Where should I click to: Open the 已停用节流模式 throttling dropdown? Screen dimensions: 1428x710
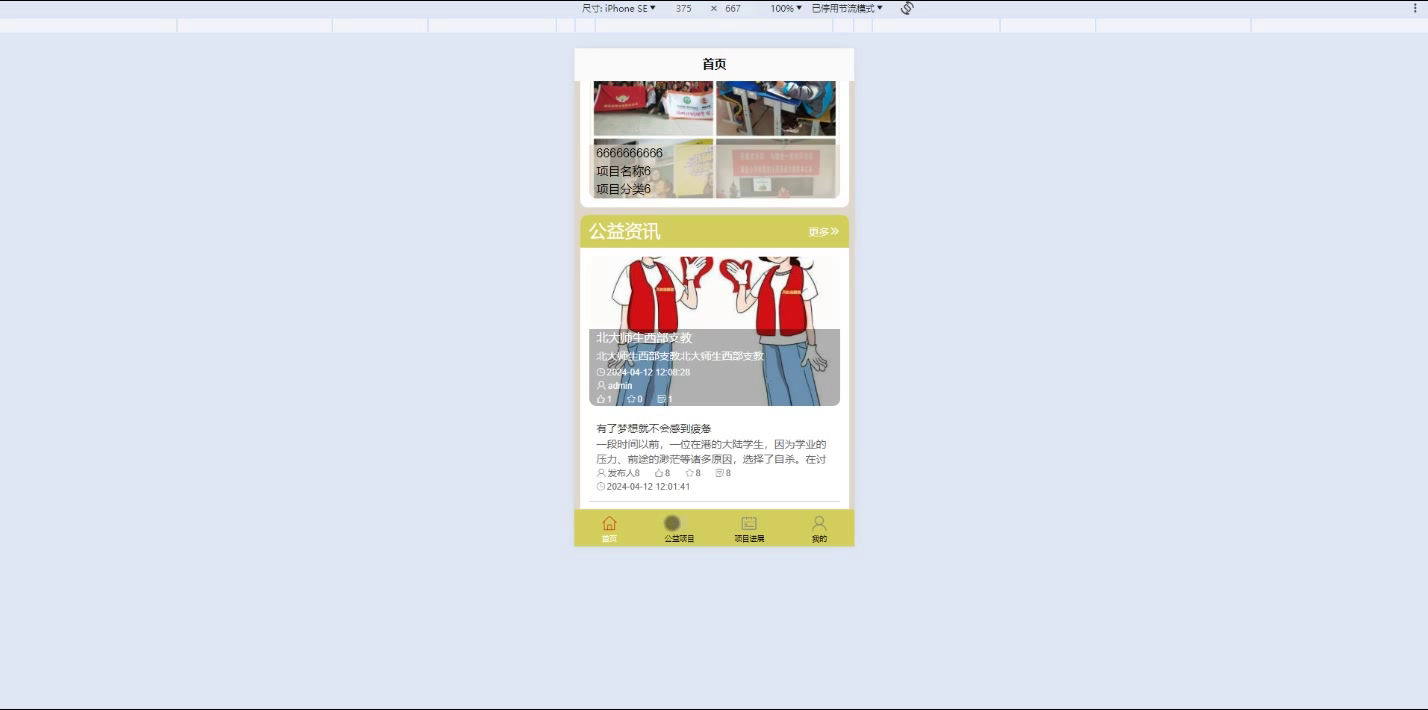pos(847,8)
